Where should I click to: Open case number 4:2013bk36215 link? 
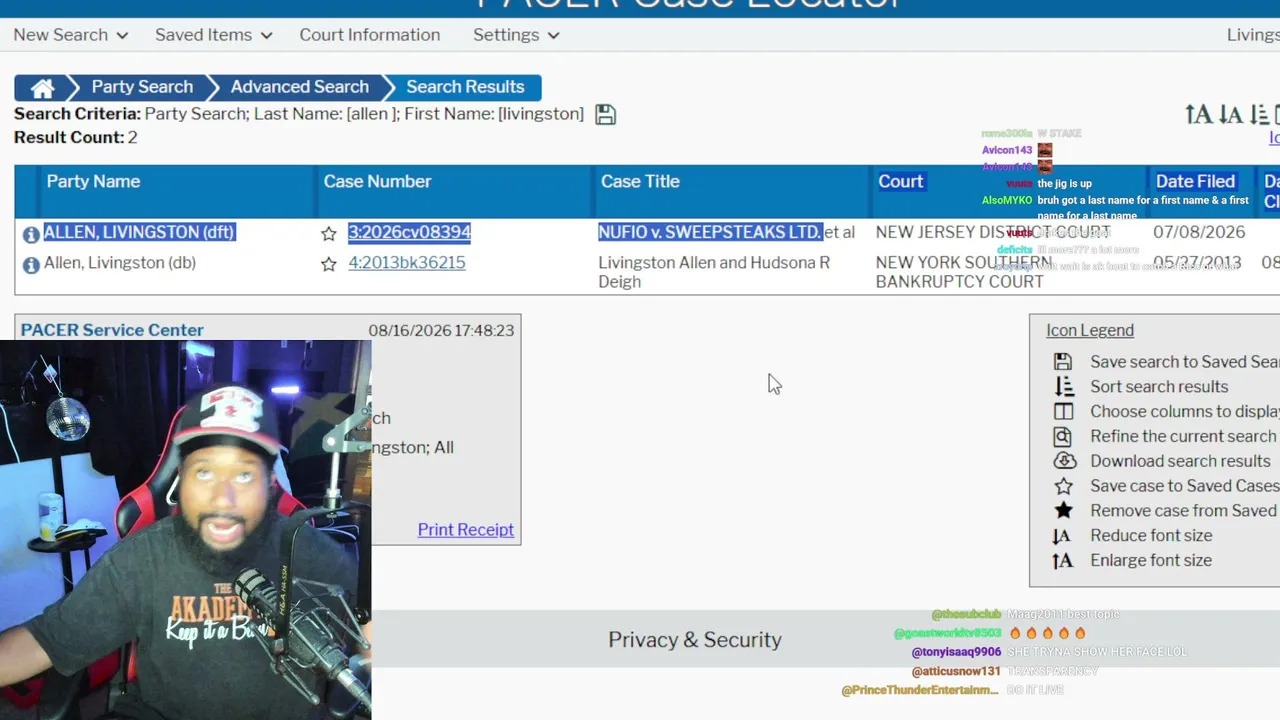tap(406, 263)
